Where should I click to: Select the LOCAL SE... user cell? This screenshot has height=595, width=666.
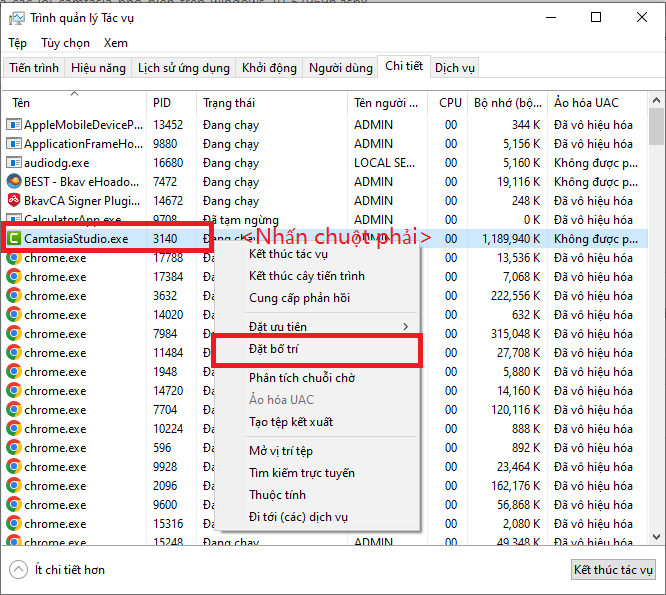coord(384,163)
